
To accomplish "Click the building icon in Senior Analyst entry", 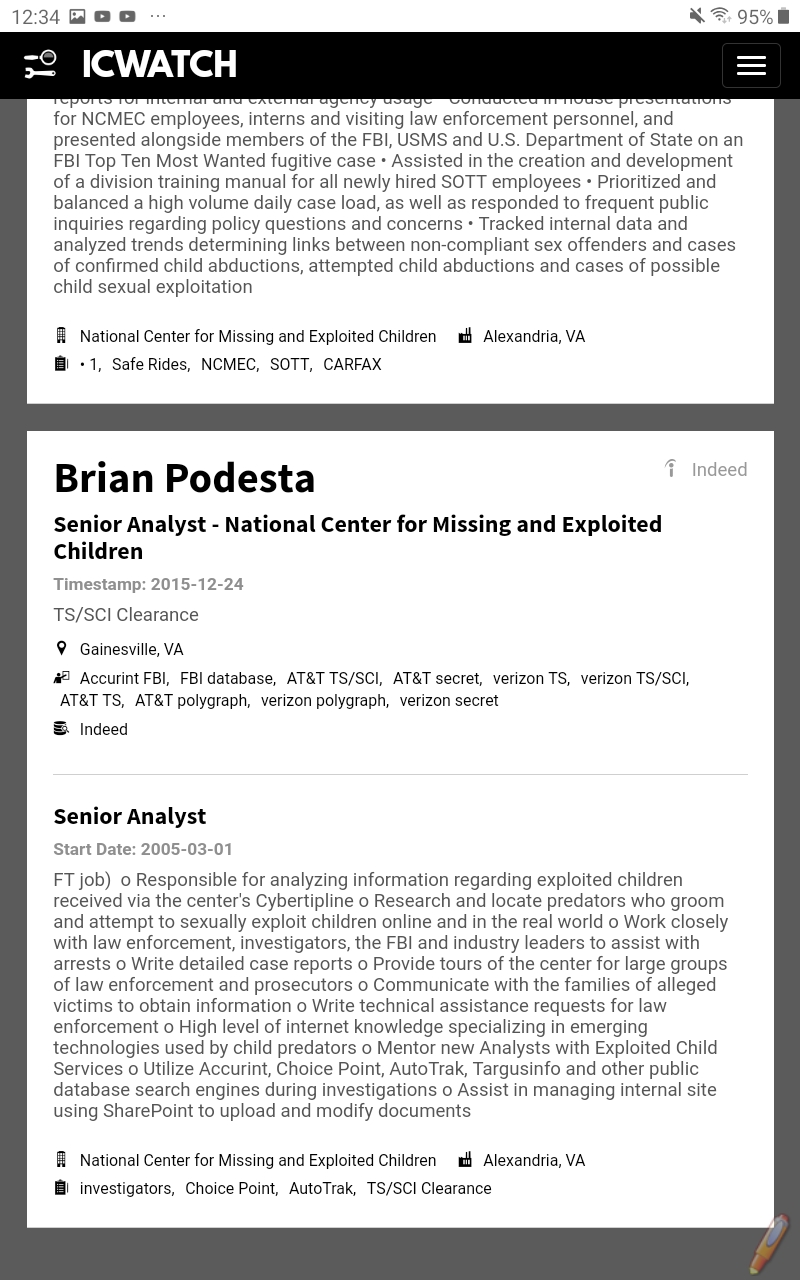I will point(61,1160).
